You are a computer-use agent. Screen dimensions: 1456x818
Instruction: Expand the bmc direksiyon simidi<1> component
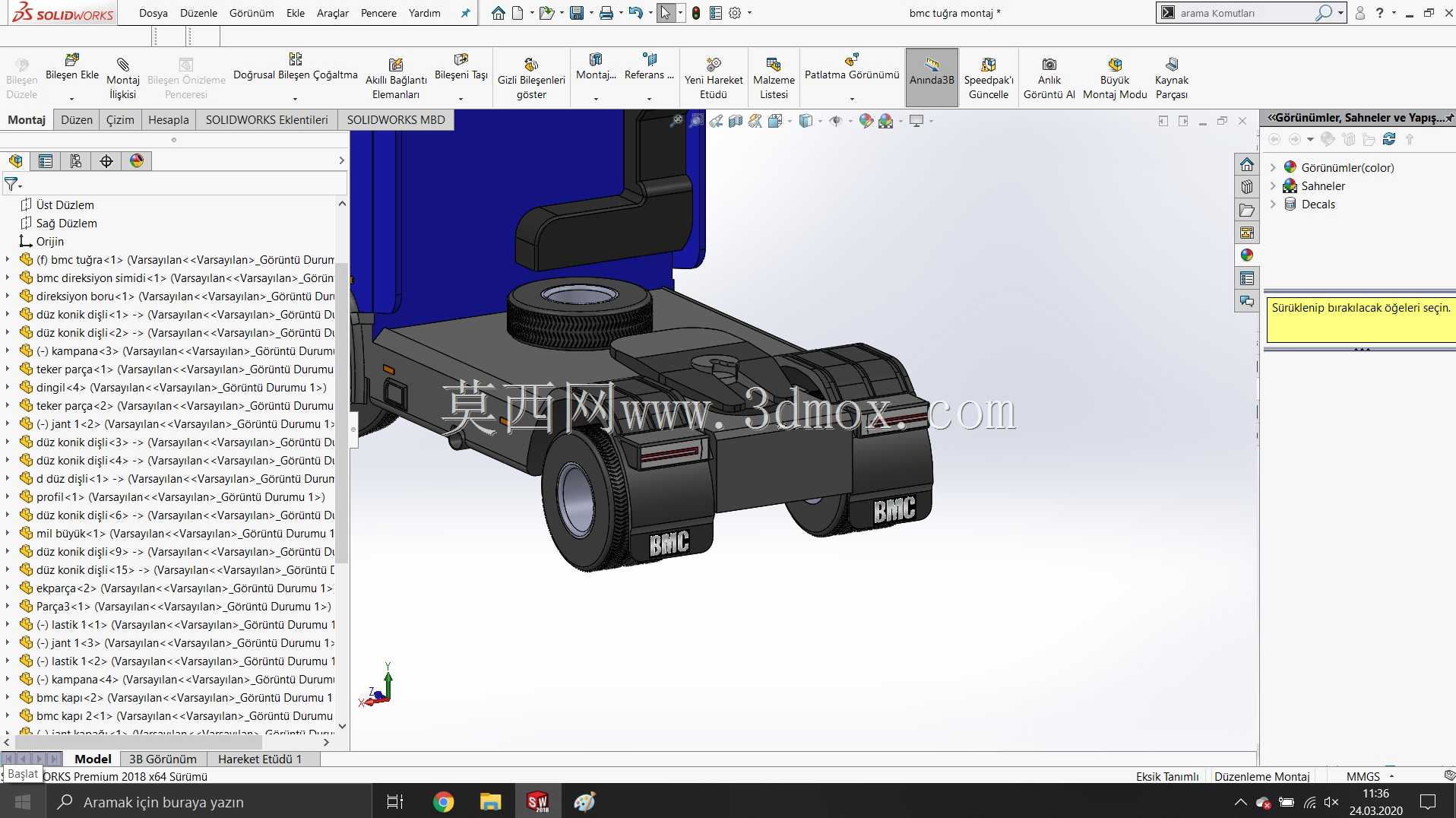pos(8,278)
